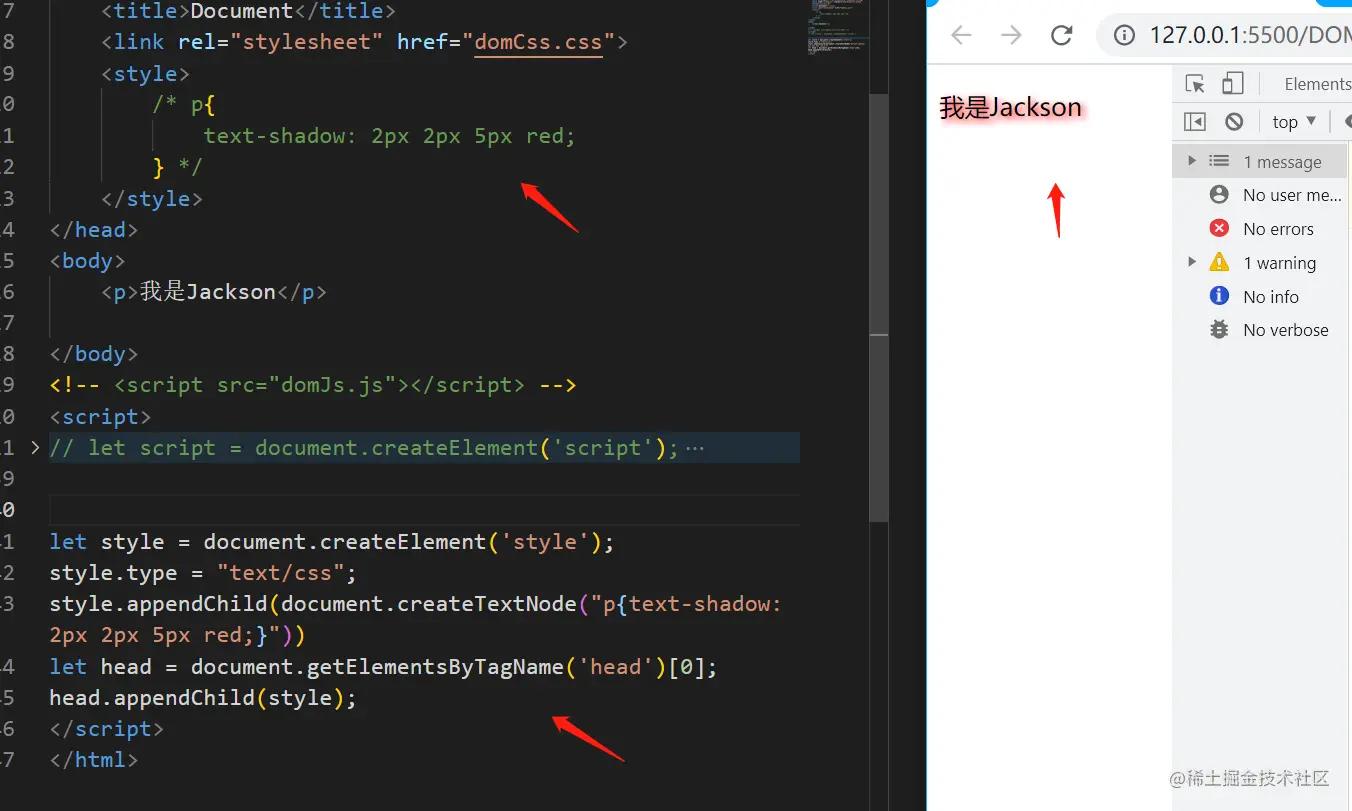
Task: Click the editor minimap preview
Action: pos(838,28)
